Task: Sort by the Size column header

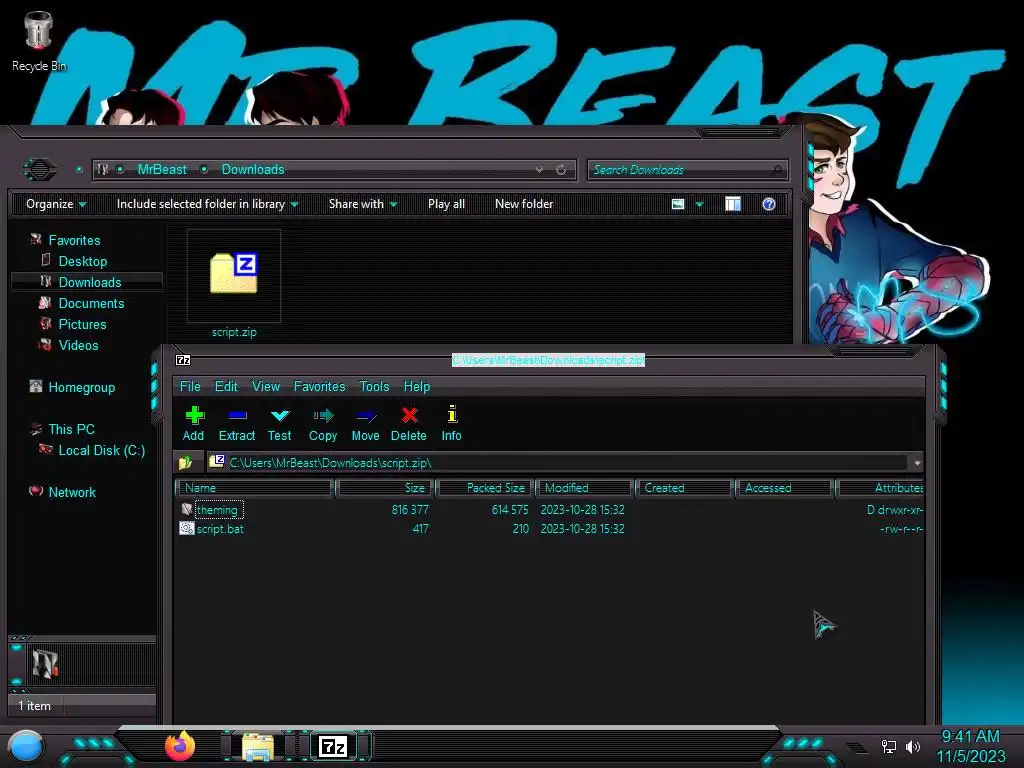Action: coord(385,488)
